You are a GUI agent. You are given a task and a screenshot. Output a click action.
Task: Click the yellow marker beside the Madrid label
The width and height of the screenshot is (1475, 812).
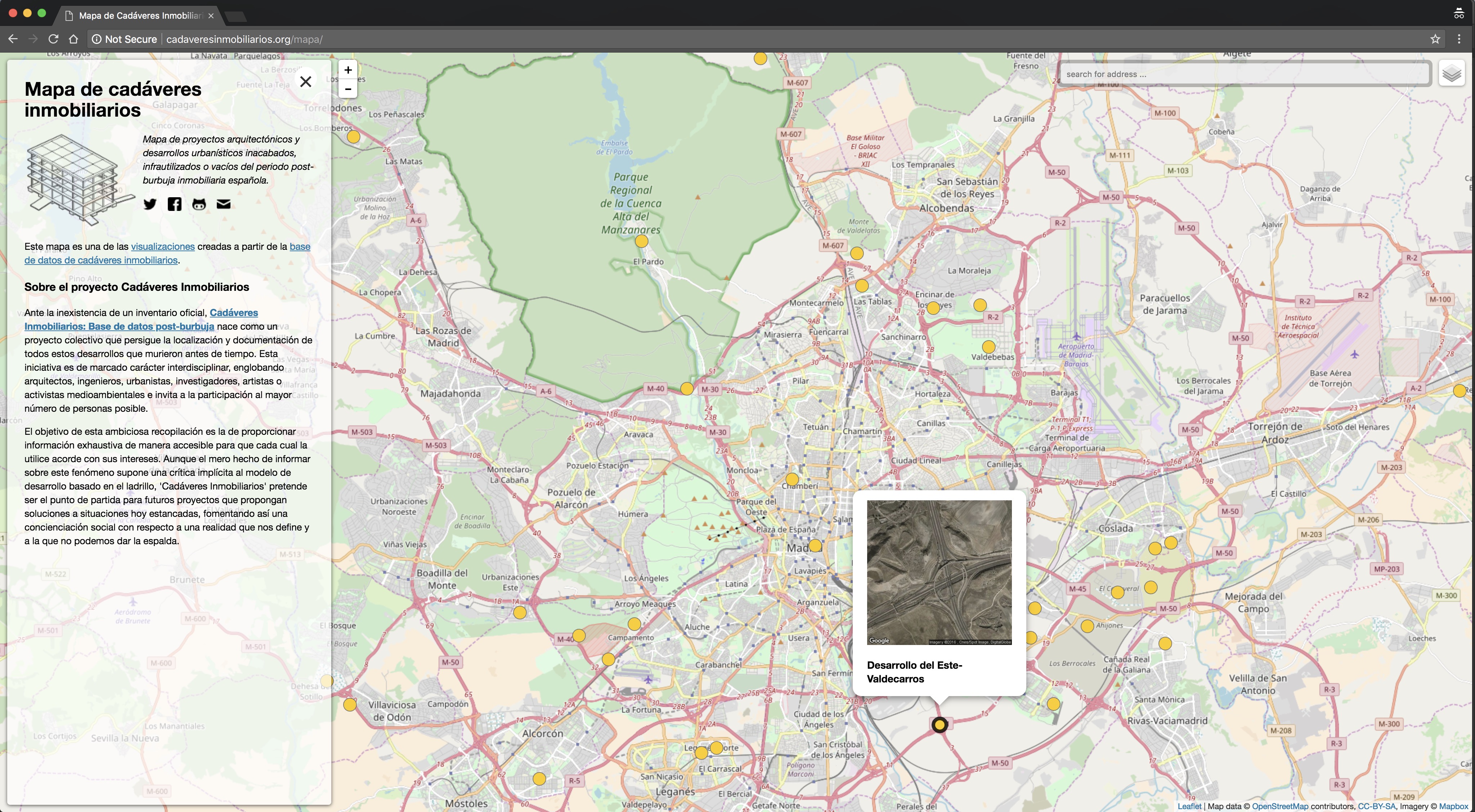(x=815, y=545)
